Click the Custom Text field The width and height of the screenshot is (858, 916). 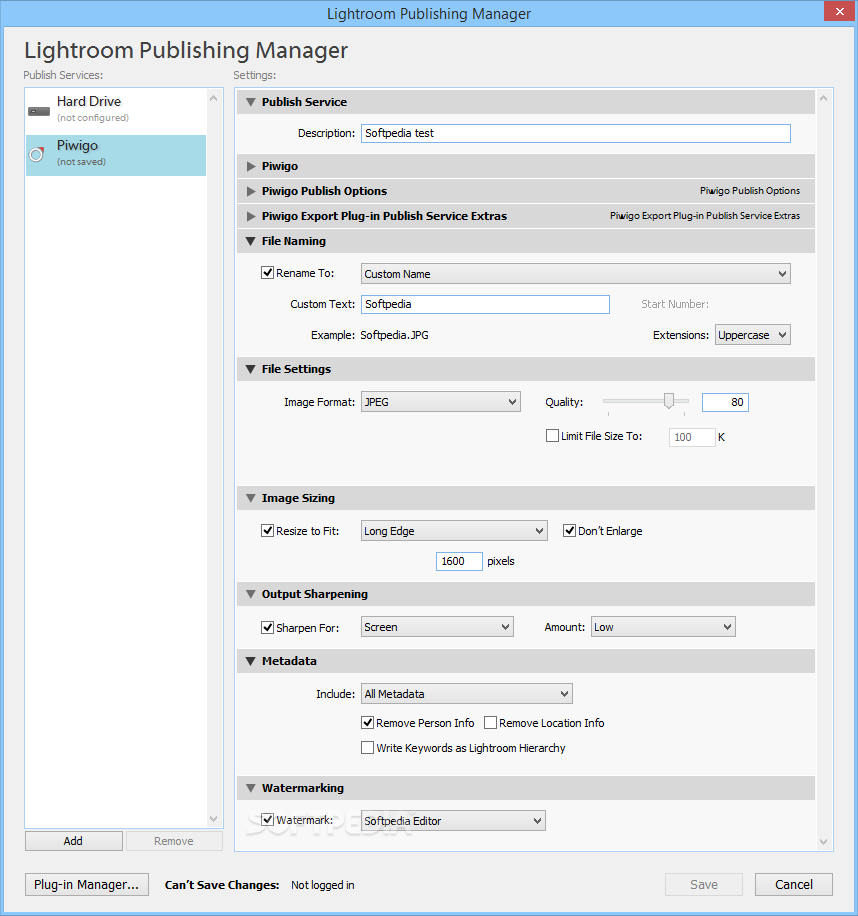click(485, 304)
